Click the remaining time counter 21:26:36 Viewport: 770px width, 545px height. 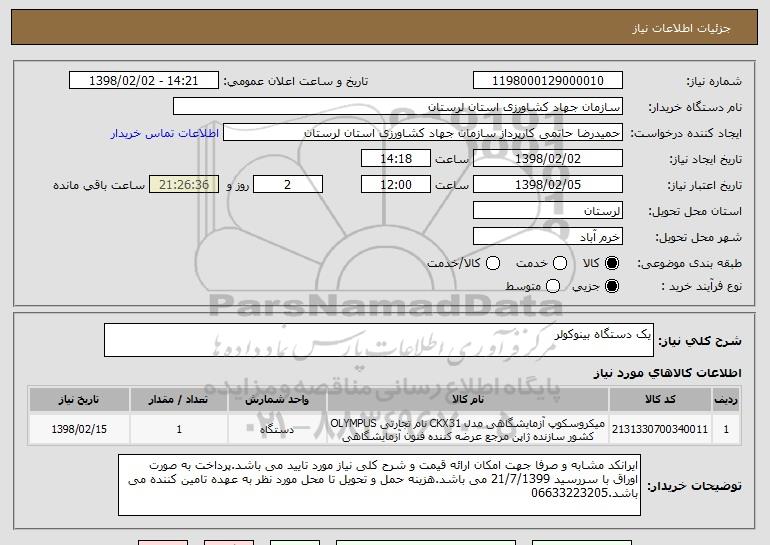(x=184, y=185)
